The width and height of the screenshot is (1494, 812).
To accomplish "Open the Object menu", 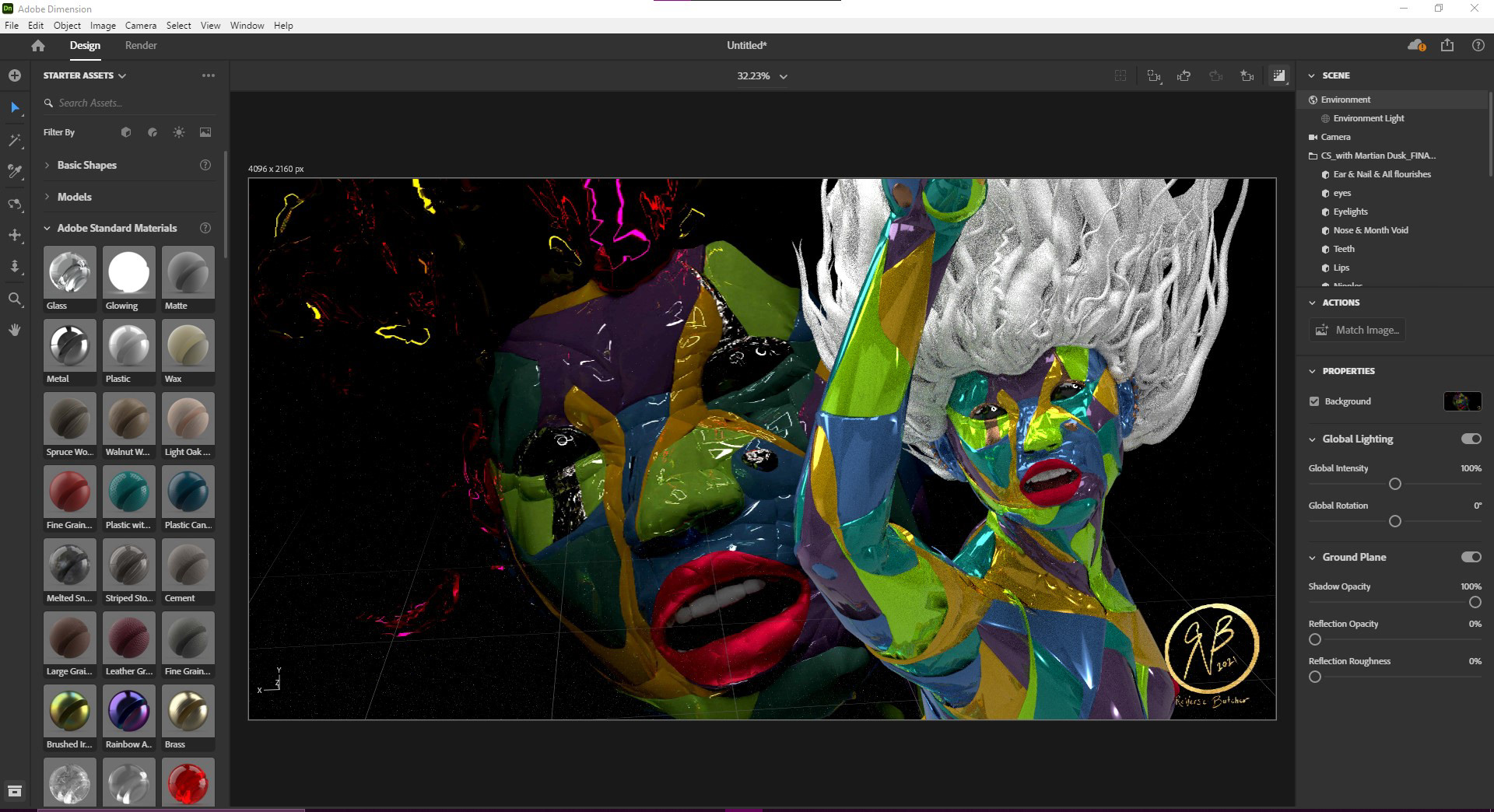I will pos(67,25).
